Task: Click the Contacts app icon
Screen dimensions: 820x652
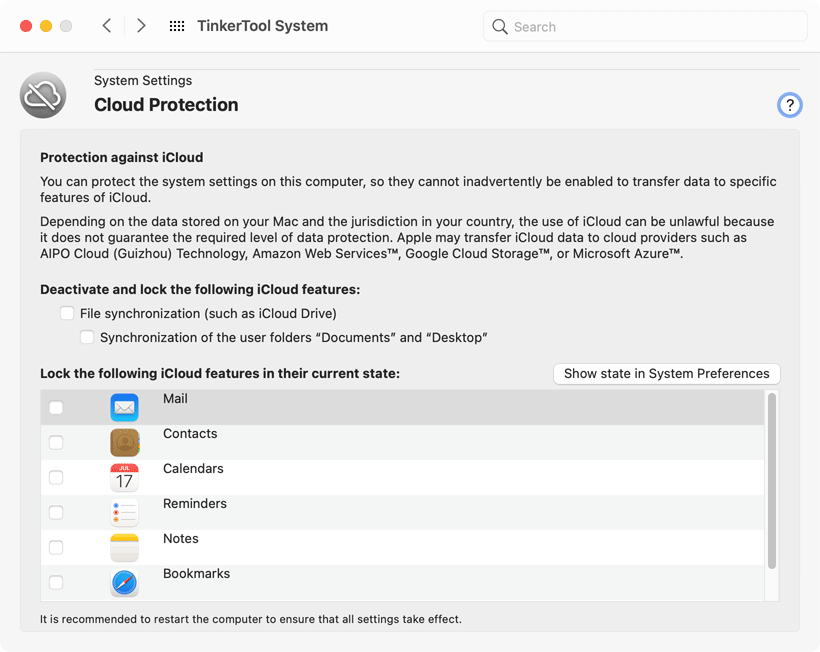Action: click(x=124, y=442)
